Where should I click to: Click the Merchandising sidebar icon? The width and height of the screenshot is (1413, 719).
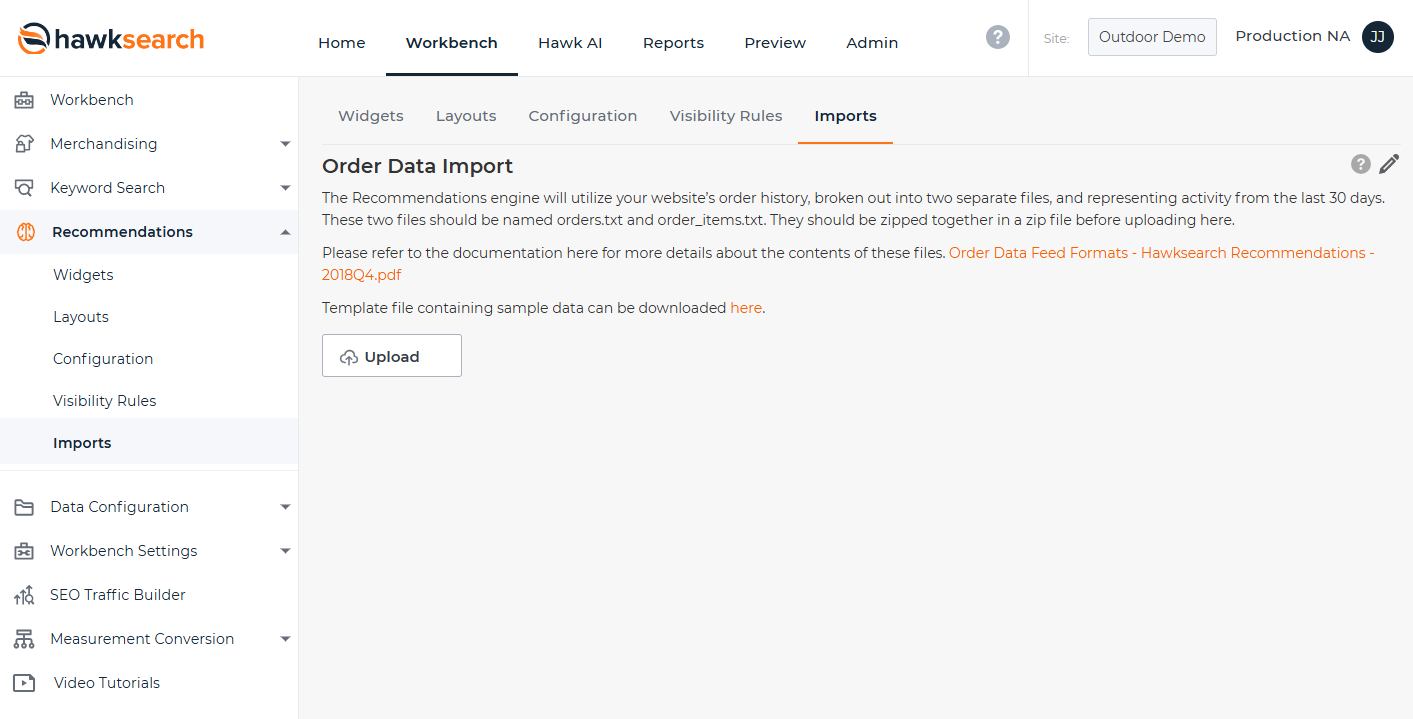pos(24,144)
